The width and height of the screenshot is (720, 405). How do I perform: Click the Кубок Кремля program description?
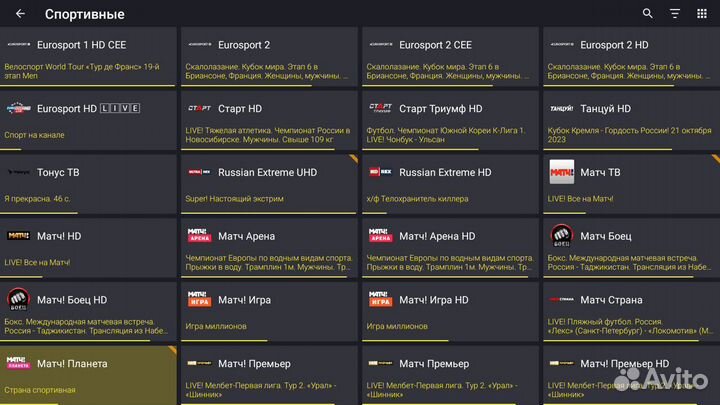[629, 135]
